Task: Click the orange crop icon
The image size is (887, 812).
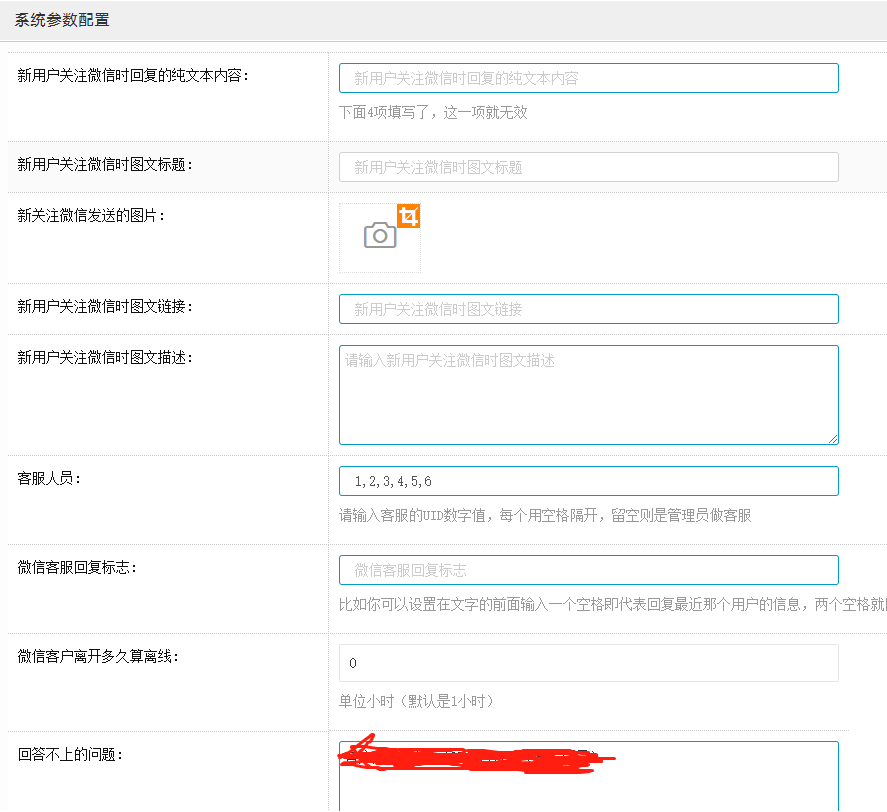Action: [x=408, y=216]
